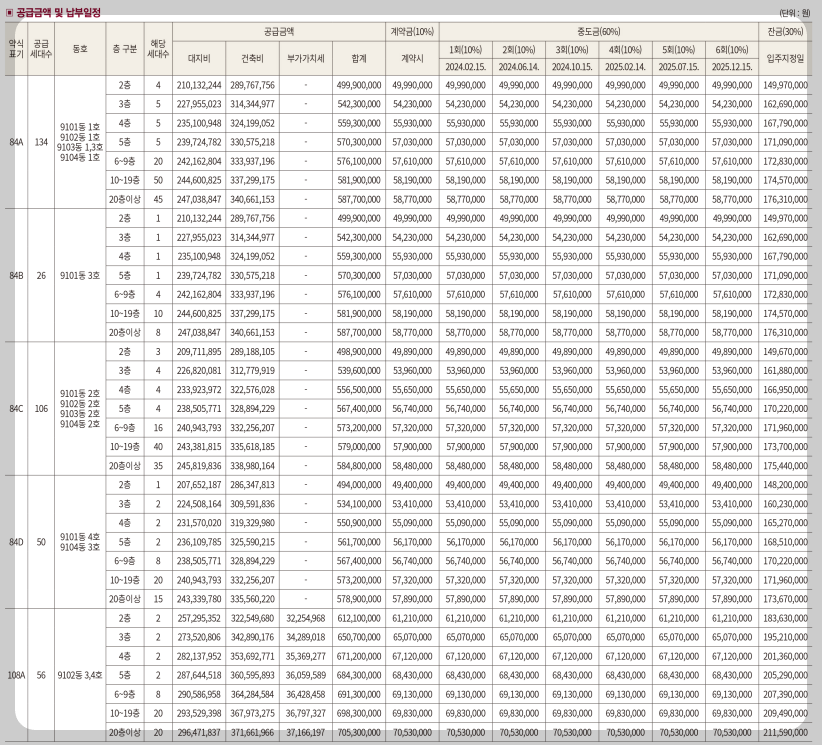Click the supply count '106' for 84C
The width and height of the screenshot is (822, 745).
click(x=41, y=408)
